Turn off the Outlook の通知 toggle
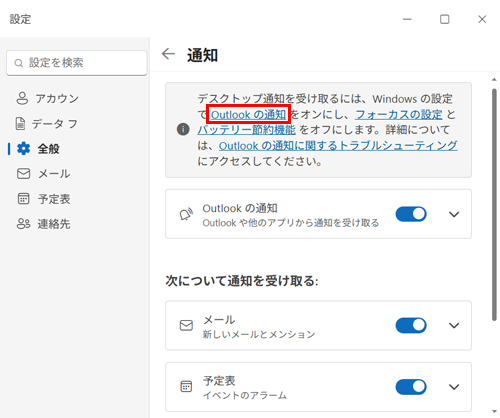Image resolution: width=500 pixels, height=418 pixels. (411, 214)
